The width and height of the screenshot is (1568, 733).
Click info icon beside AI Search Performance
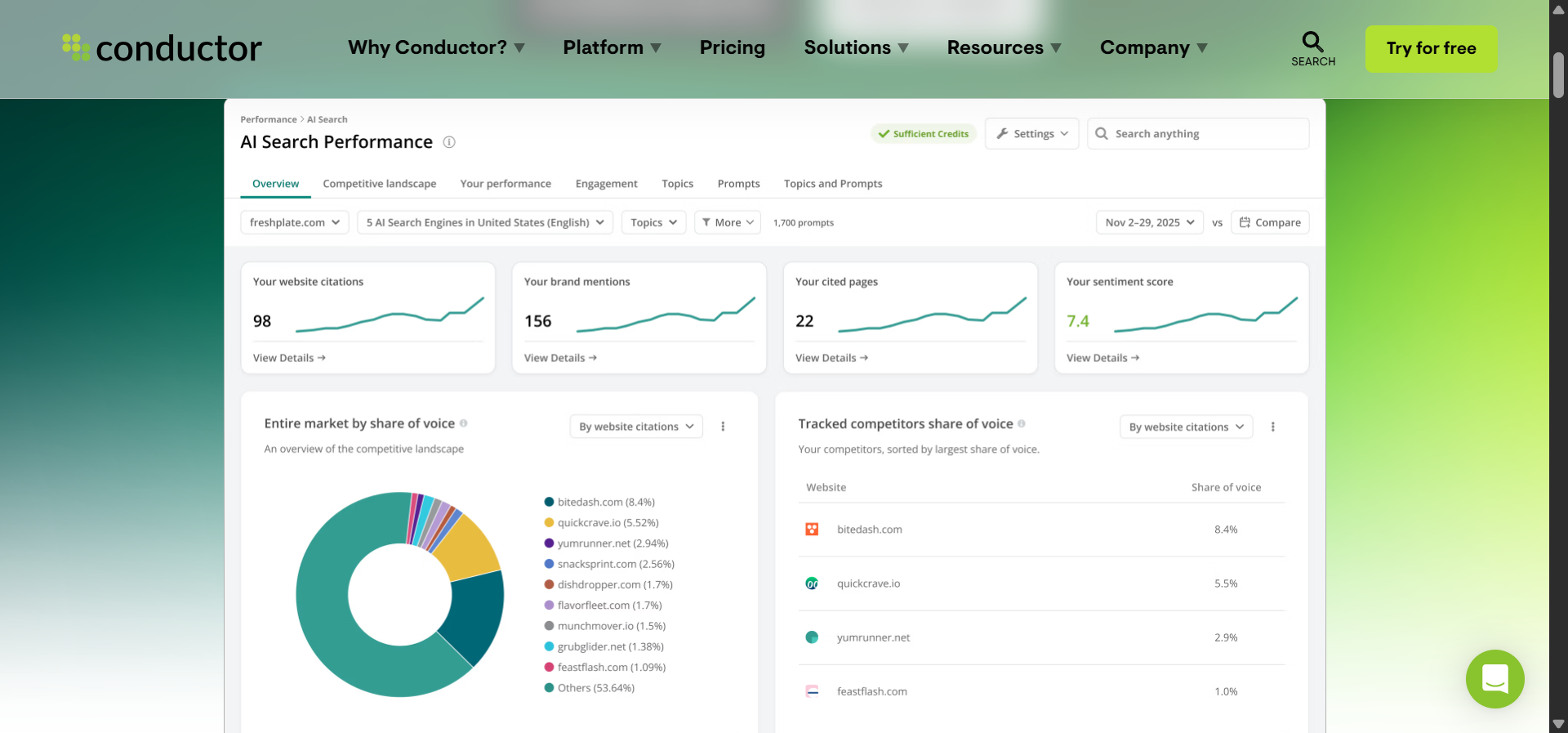click(x=449, y=142)
